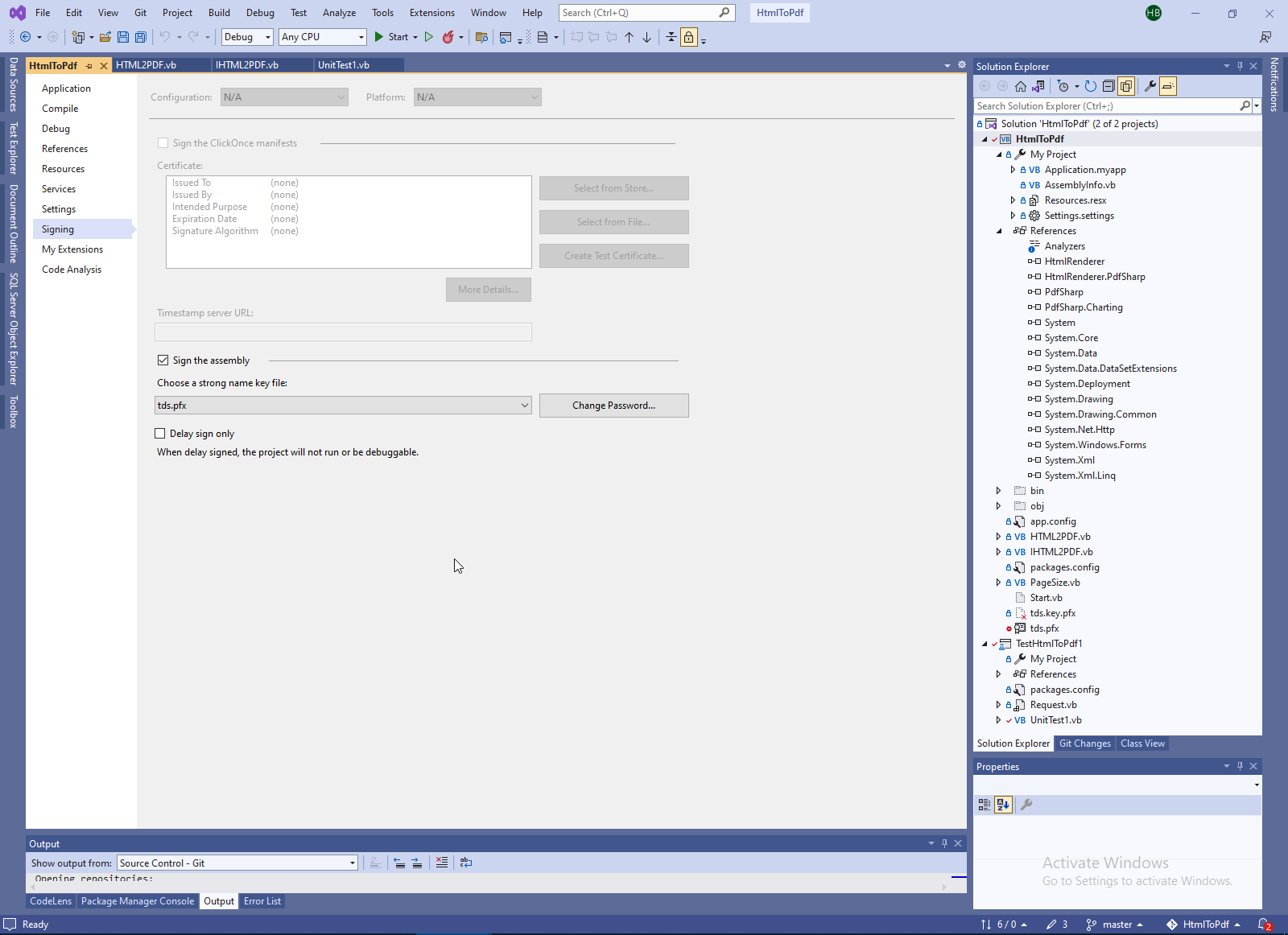This screenshot has height=935, width=1288.
Task: Click the Categorized icon in Properties panel
Action: point(985,805)
